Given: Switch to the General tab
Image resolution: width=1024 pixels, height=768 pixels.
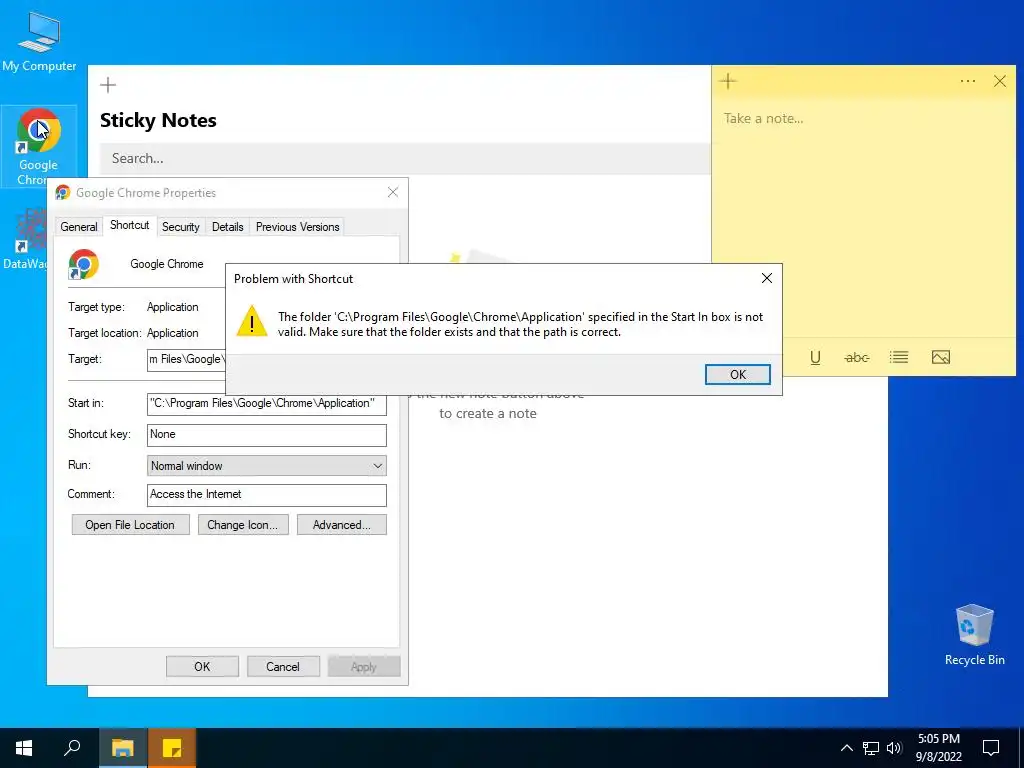Looking at the screenshot, I should (x=78, y=227).
